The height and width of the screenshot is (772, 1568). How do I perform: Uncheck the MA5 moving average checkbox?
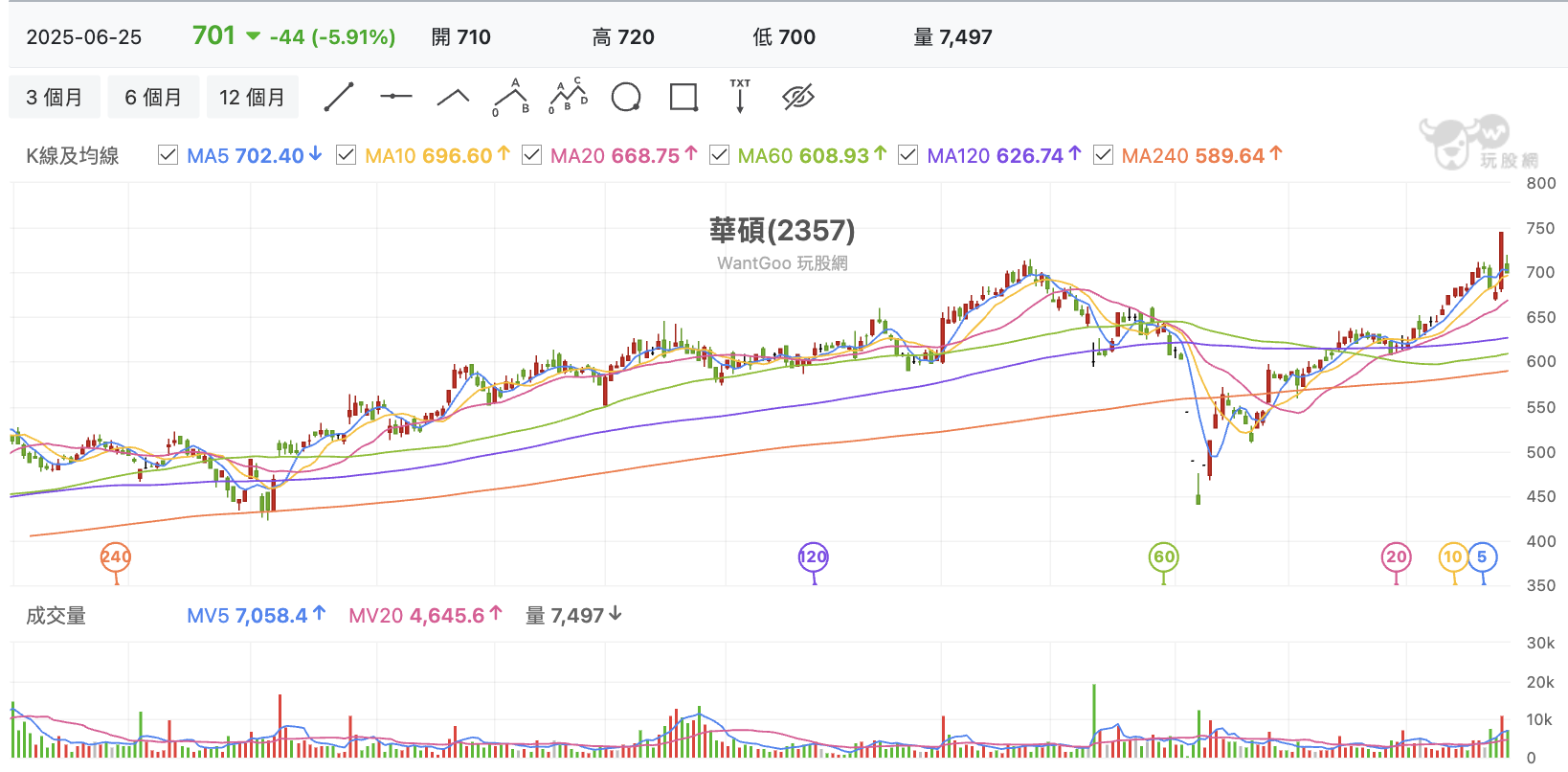168,155
